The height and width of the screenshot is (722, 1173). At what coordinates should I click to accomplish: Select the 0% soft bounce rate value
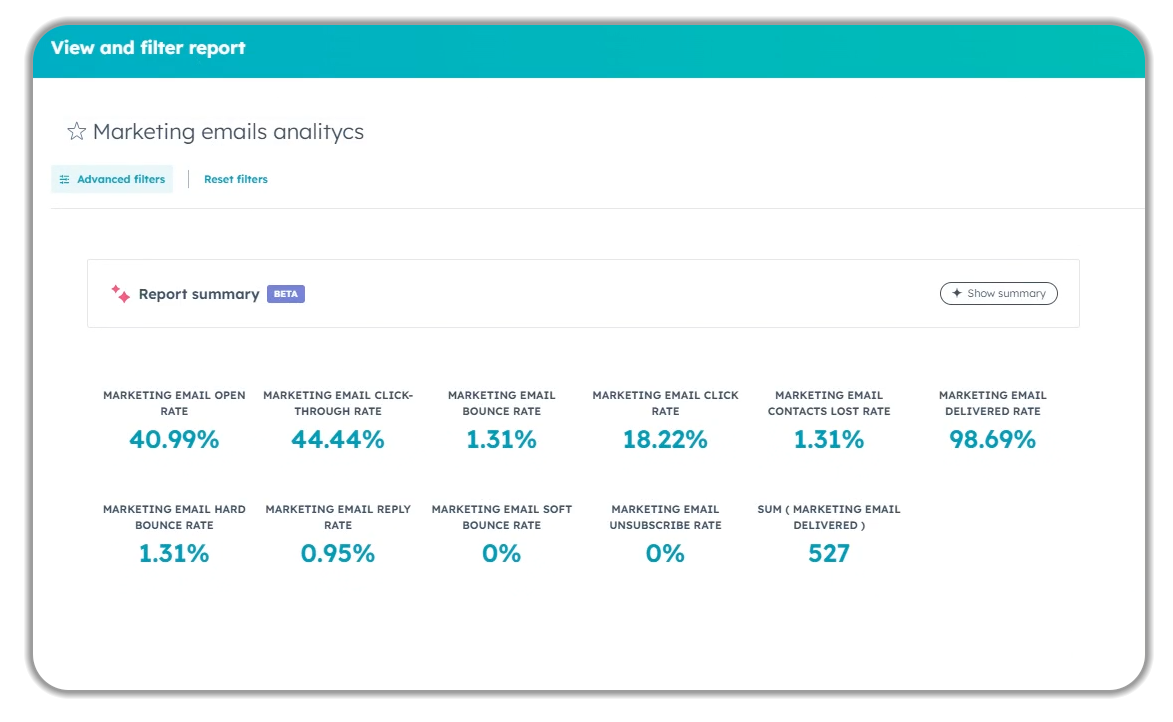point(502,554)
